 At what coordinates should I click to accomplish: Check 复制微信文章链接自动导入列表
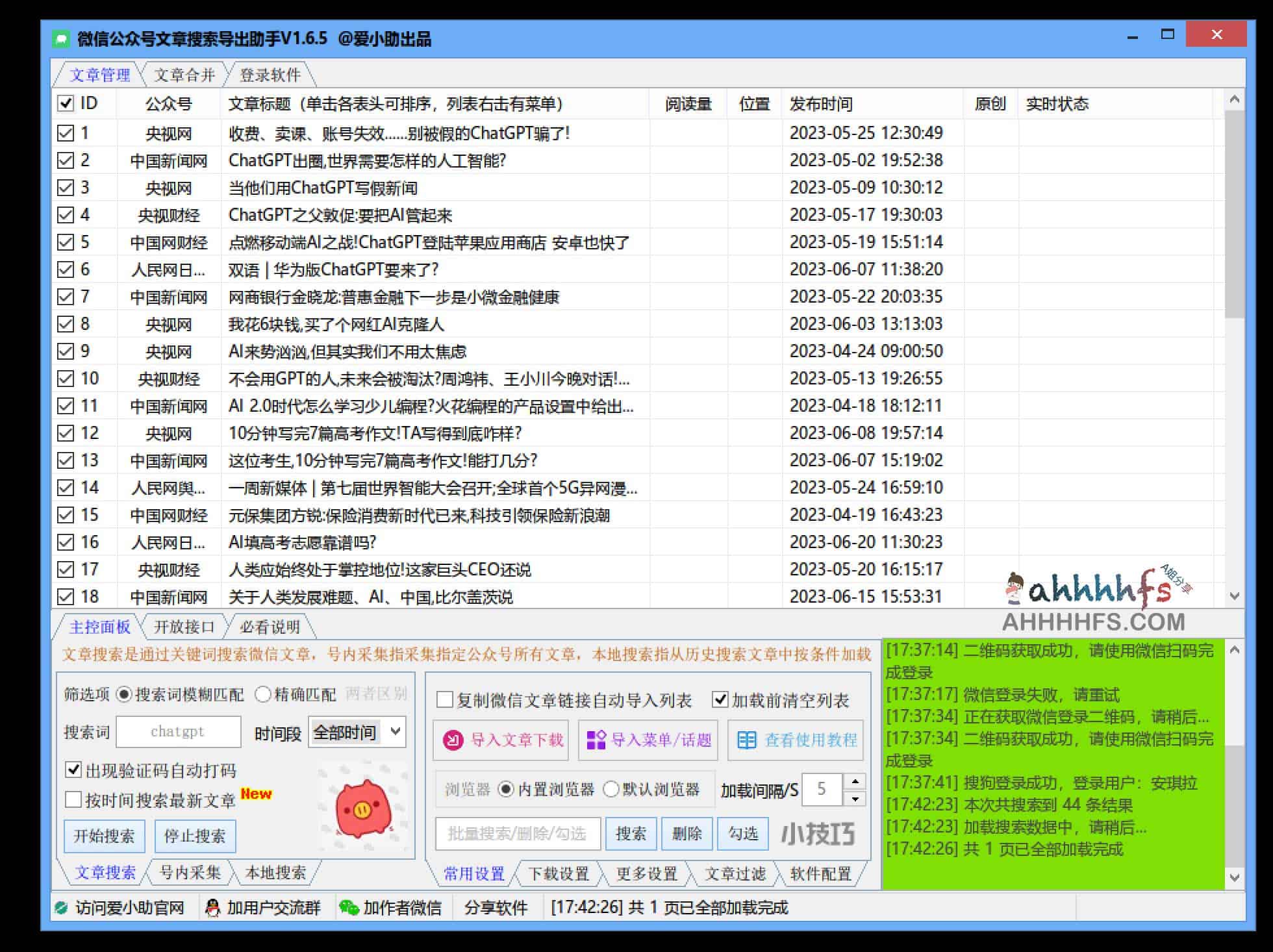444,701
